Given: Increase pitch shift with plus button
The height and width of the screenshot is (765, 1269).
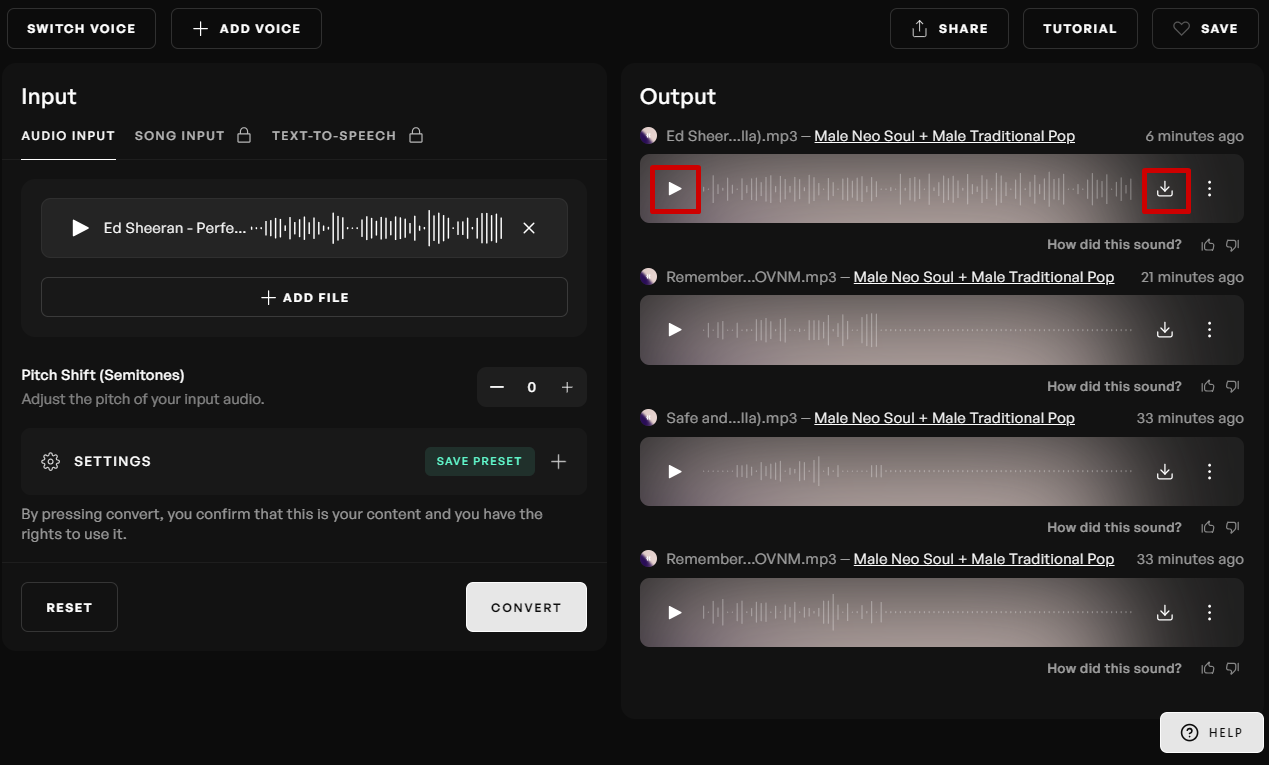Looking at the screenshot, I should point(567,387).
